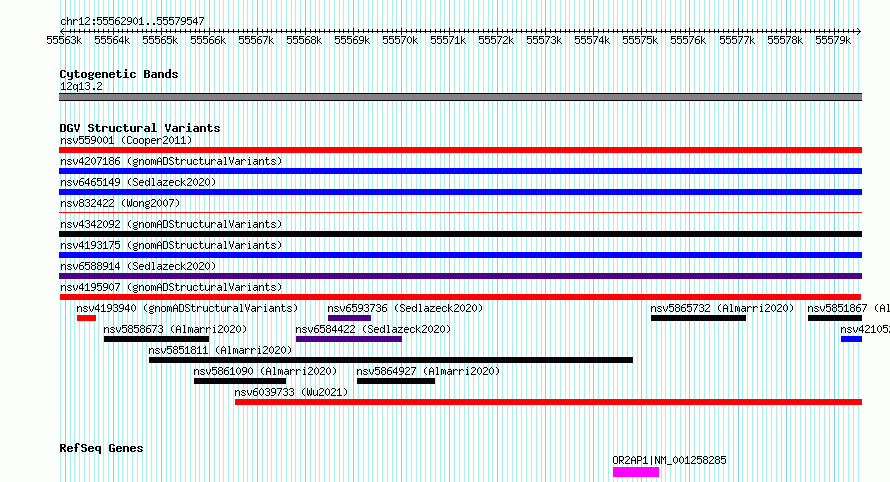Click the blue nsv6465149 Sedlazeck2020 bar
This screenshot has height=482, width=890.
point(460,192)
